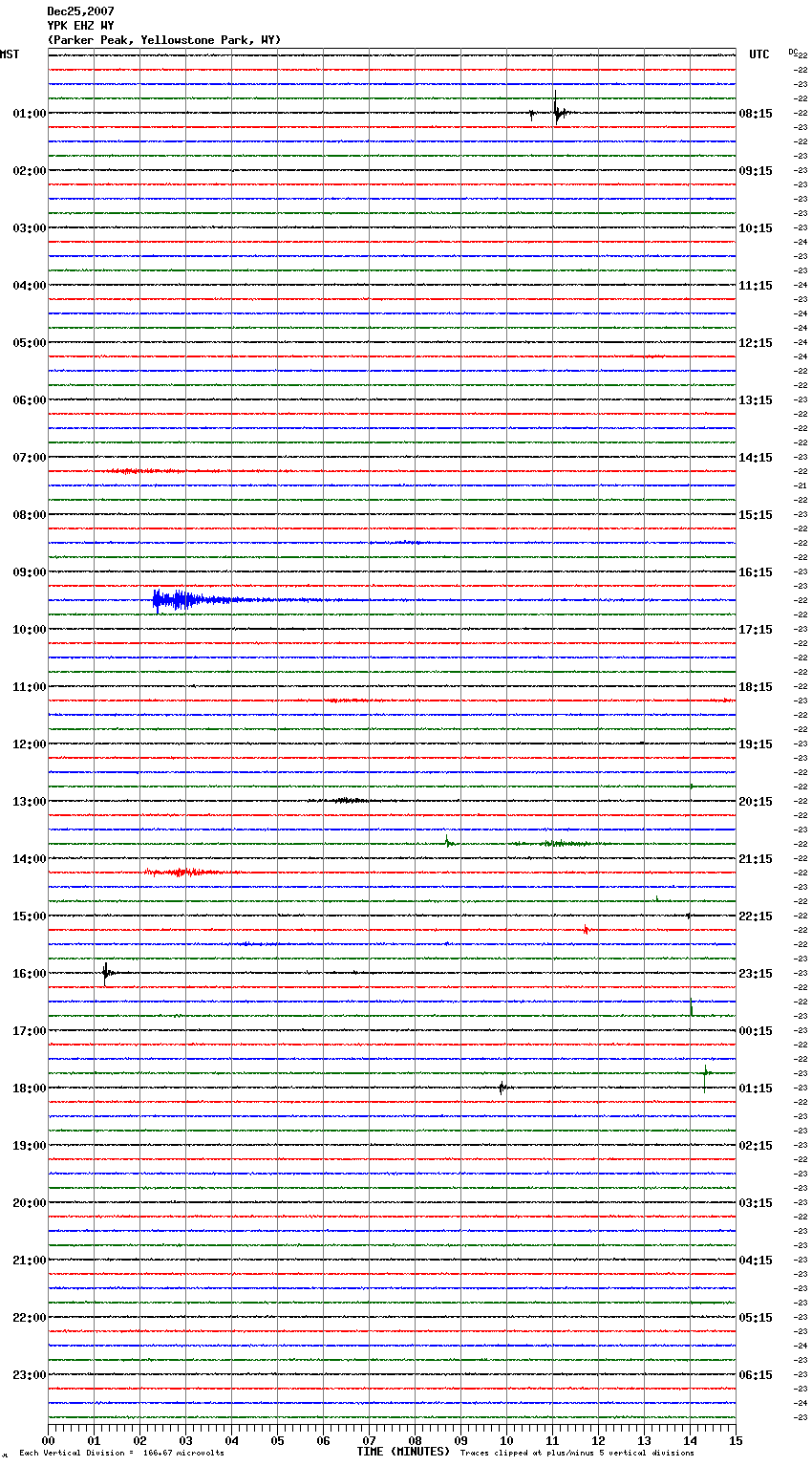Click the green spike near minute 14 before 17:00
Viewport: 812px width, 1466px height.
pos(691,1008)
